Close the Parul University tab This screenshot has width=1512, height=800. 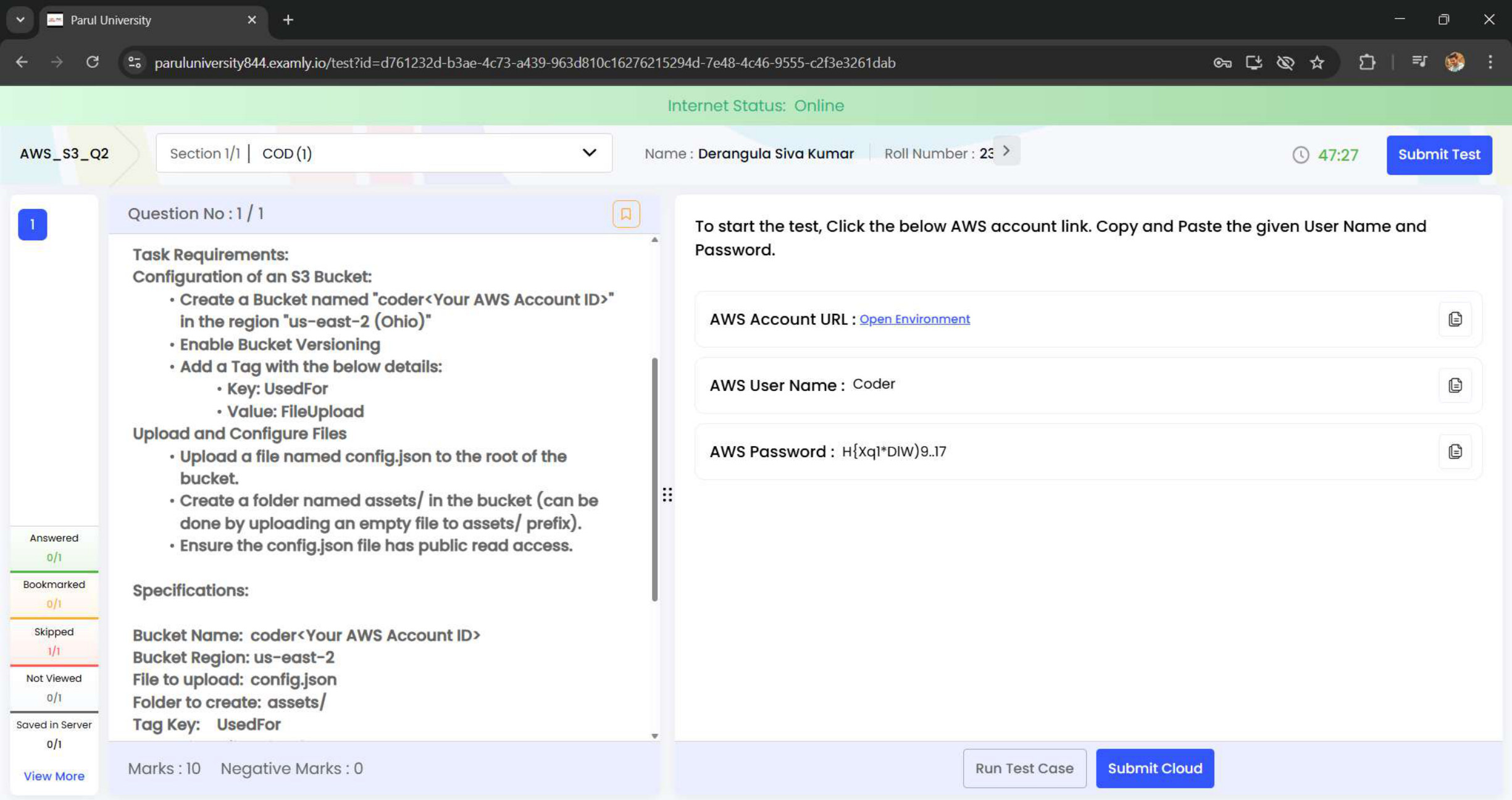(251, 20)
